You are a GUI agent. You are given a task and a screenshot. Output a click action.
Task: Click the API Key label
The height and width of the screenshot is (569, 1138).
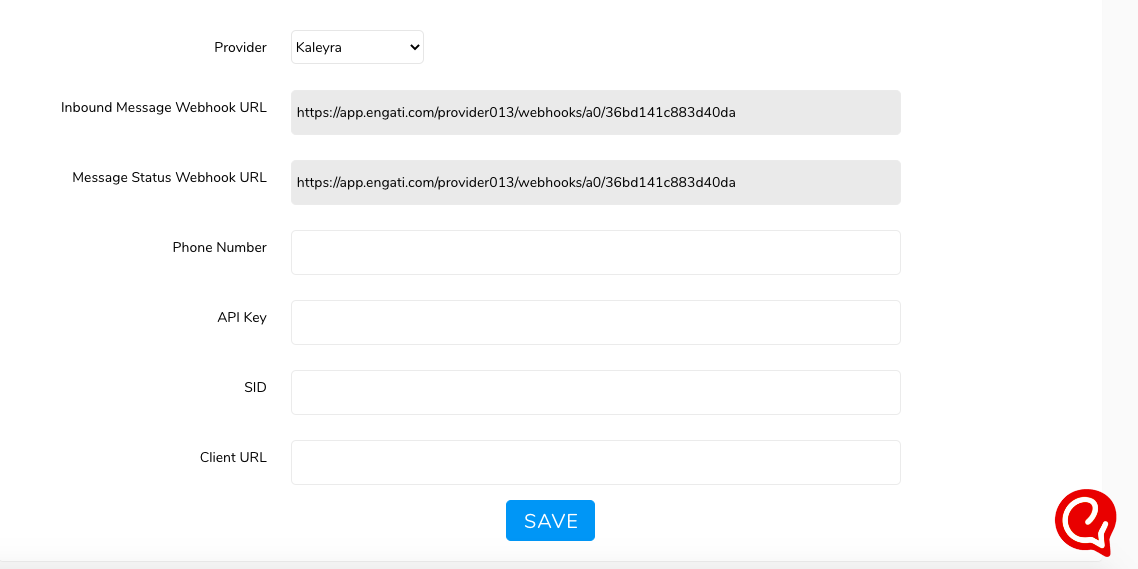242,317
